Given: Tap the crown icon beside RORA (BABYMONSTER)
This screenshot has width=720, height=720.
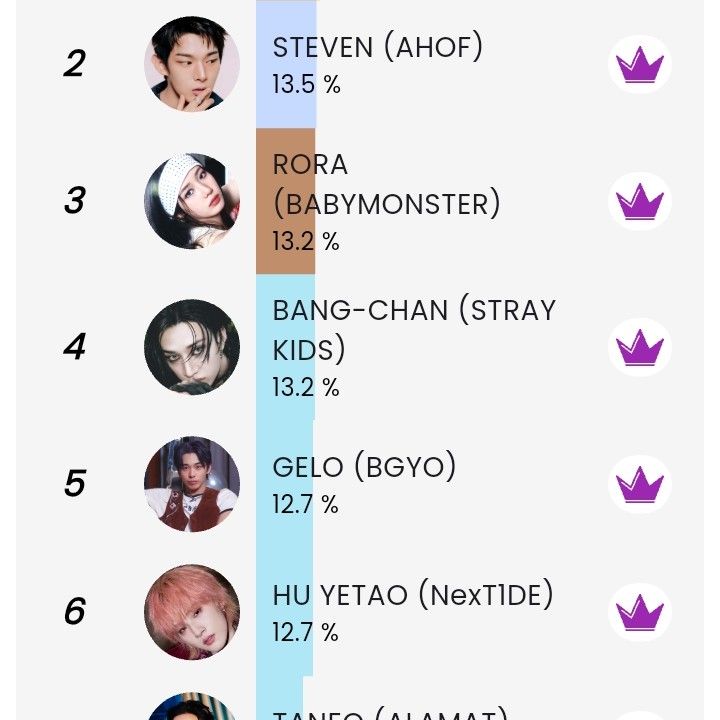Looking at the screenshot, I should pyautogui.click(x=640, y=202).
